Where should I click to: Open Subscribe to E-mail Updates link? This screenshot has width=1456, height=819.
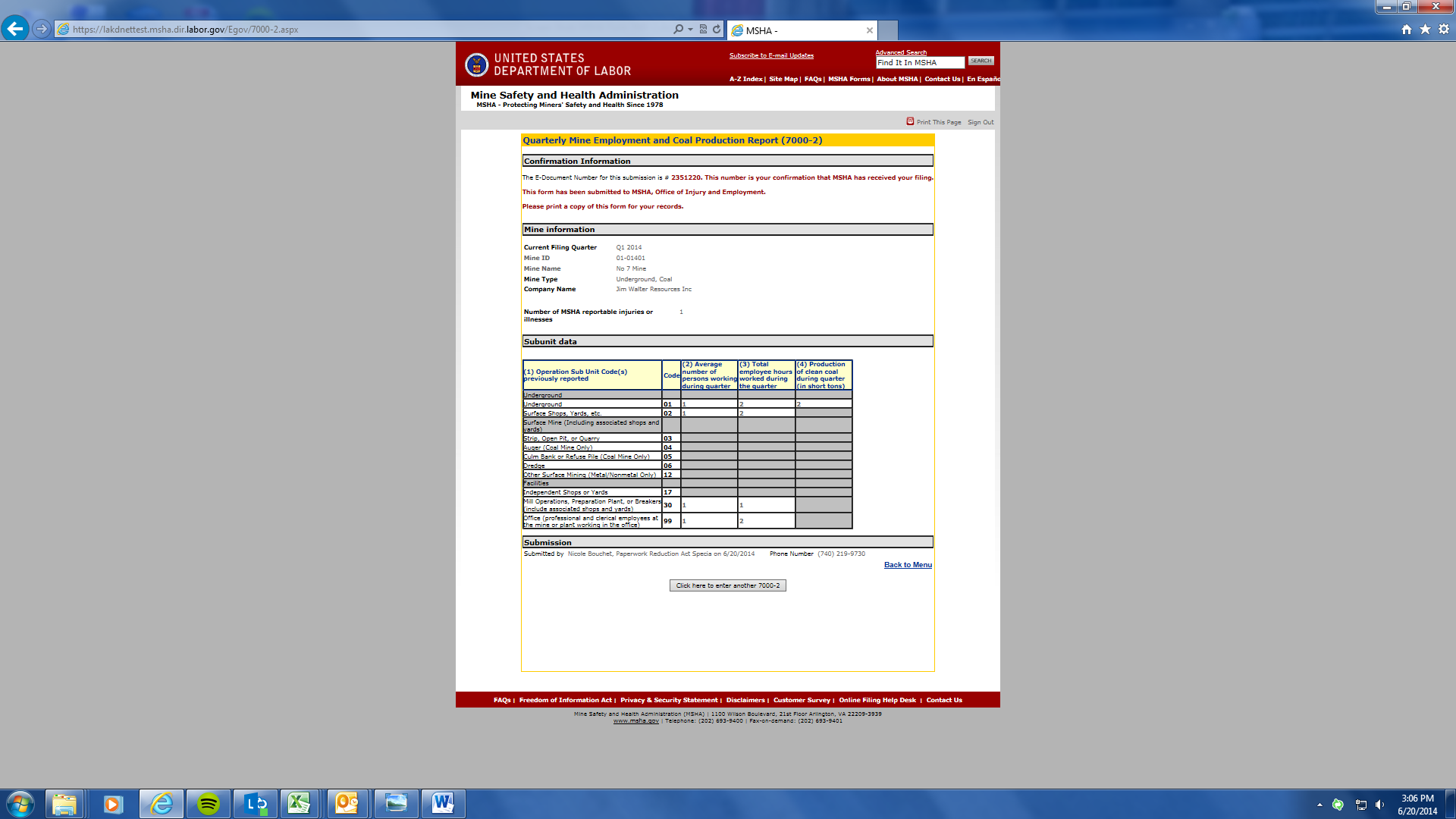point(771,55)
